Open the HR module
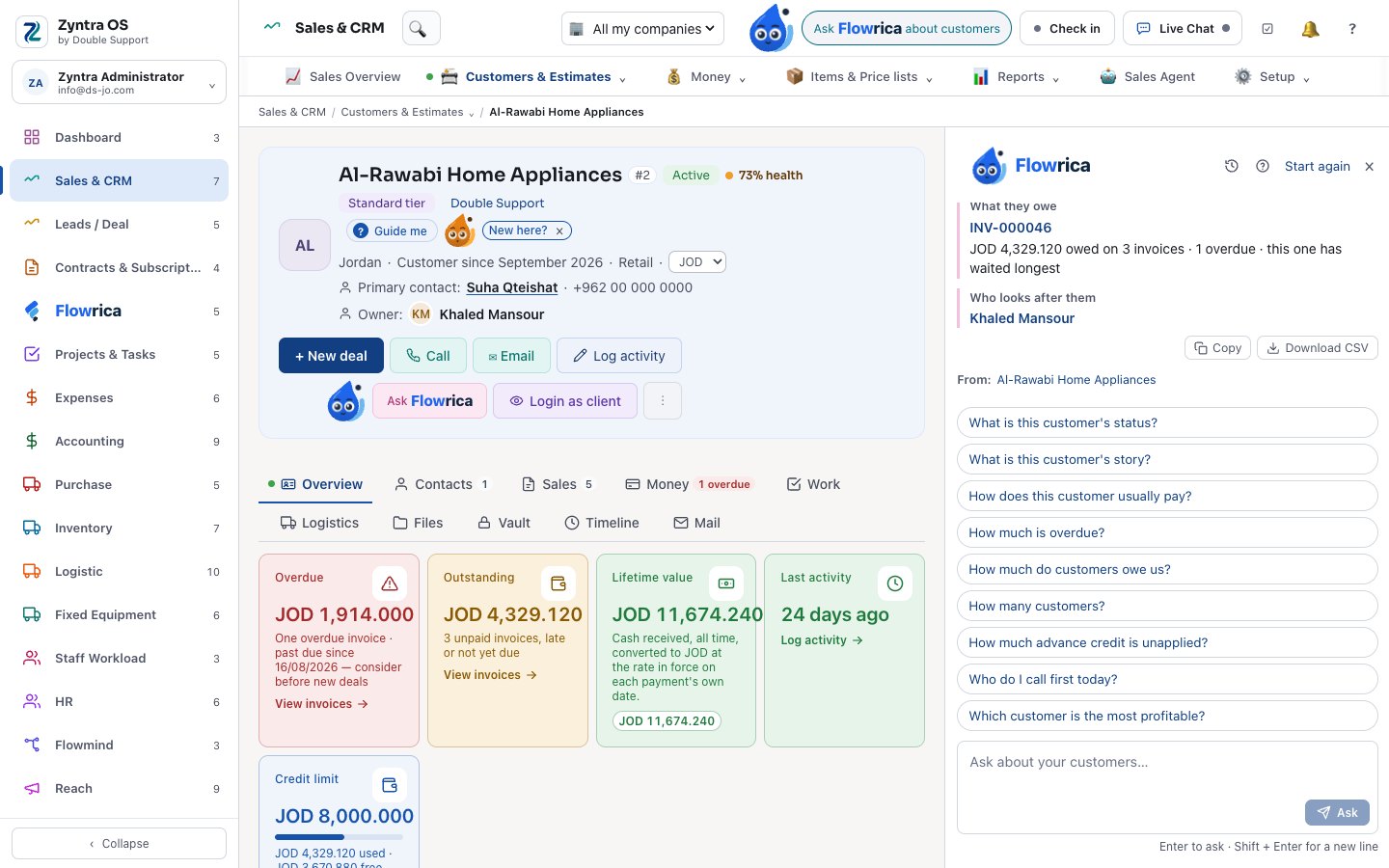 coord(120,701)
